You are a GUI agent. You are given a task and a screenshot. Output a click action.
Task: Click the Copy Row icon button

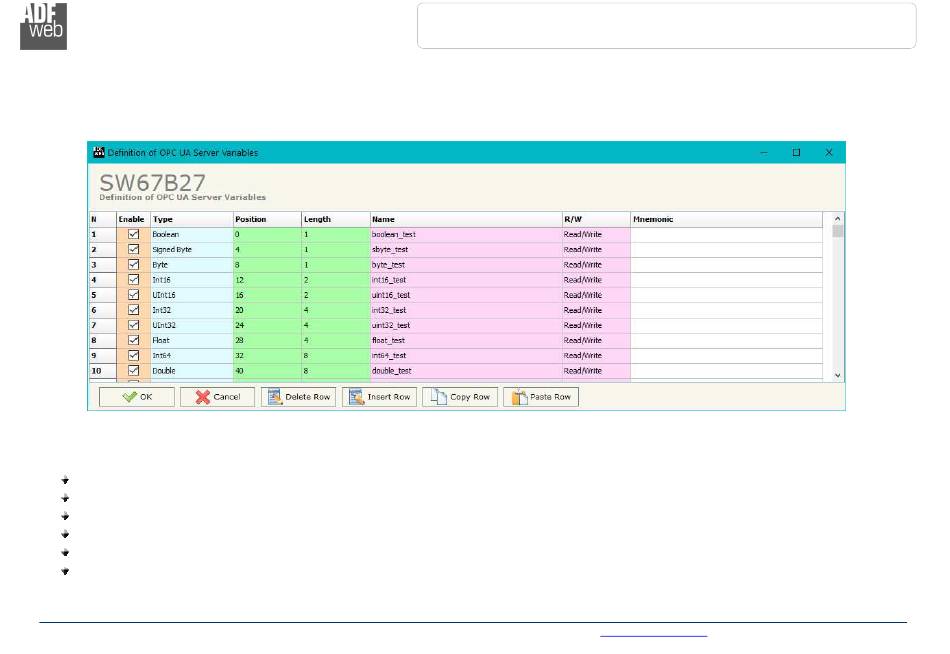(x=459, y=397)
